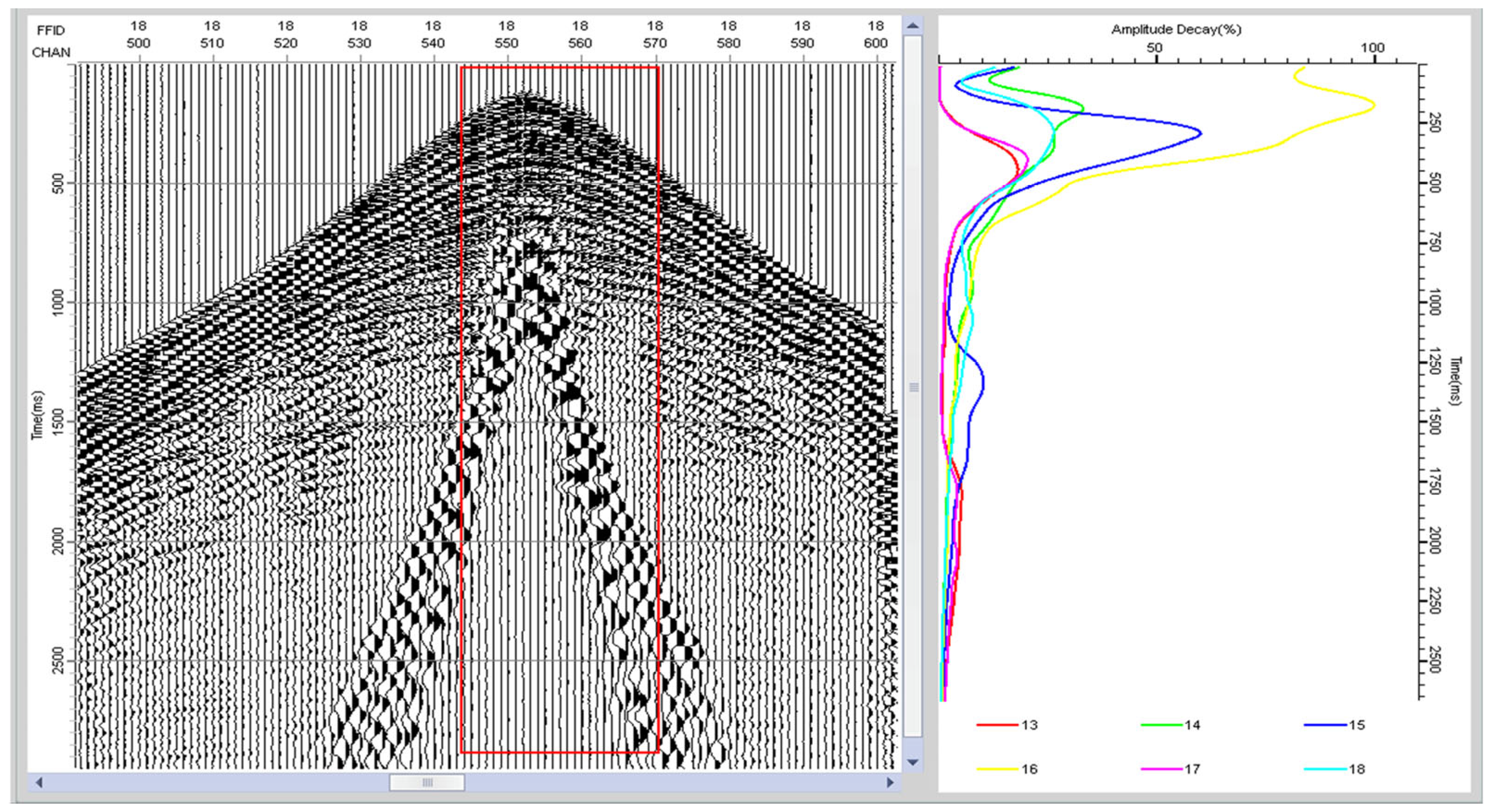This screenshot has height=812, width=1493.
Task: Click the horizontal scrollbar right arrow
Action: pos(890,783)
